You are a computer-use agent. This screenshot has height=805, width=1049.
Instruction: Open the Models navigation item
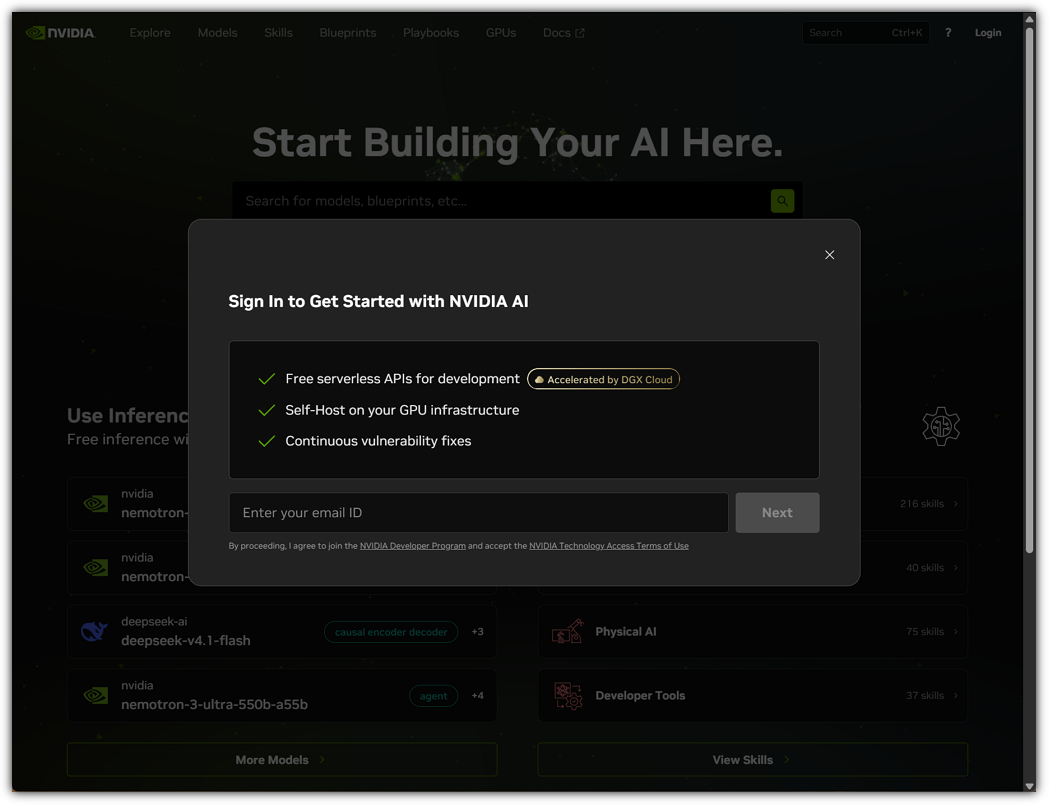[x=217, y=33]
